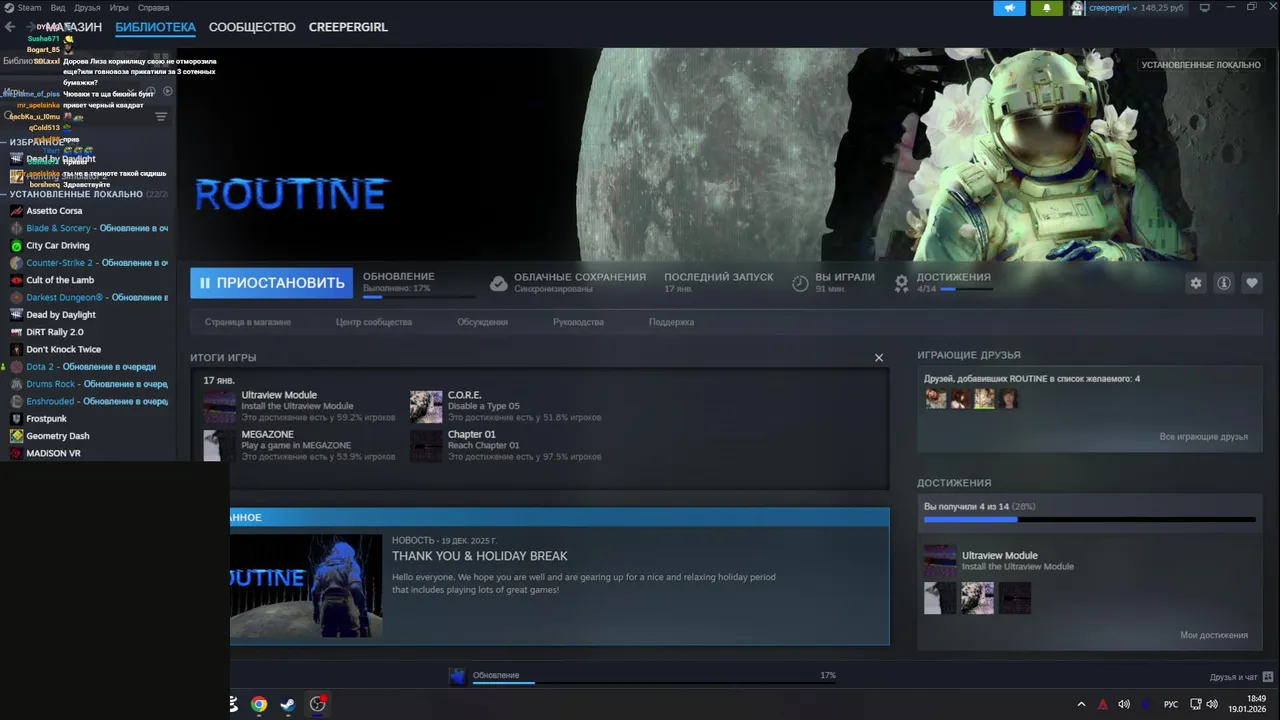1280x720 pixels.
Task: Open the game settings gear icon
Action: pyautogui.click(x=1195, y=283)
